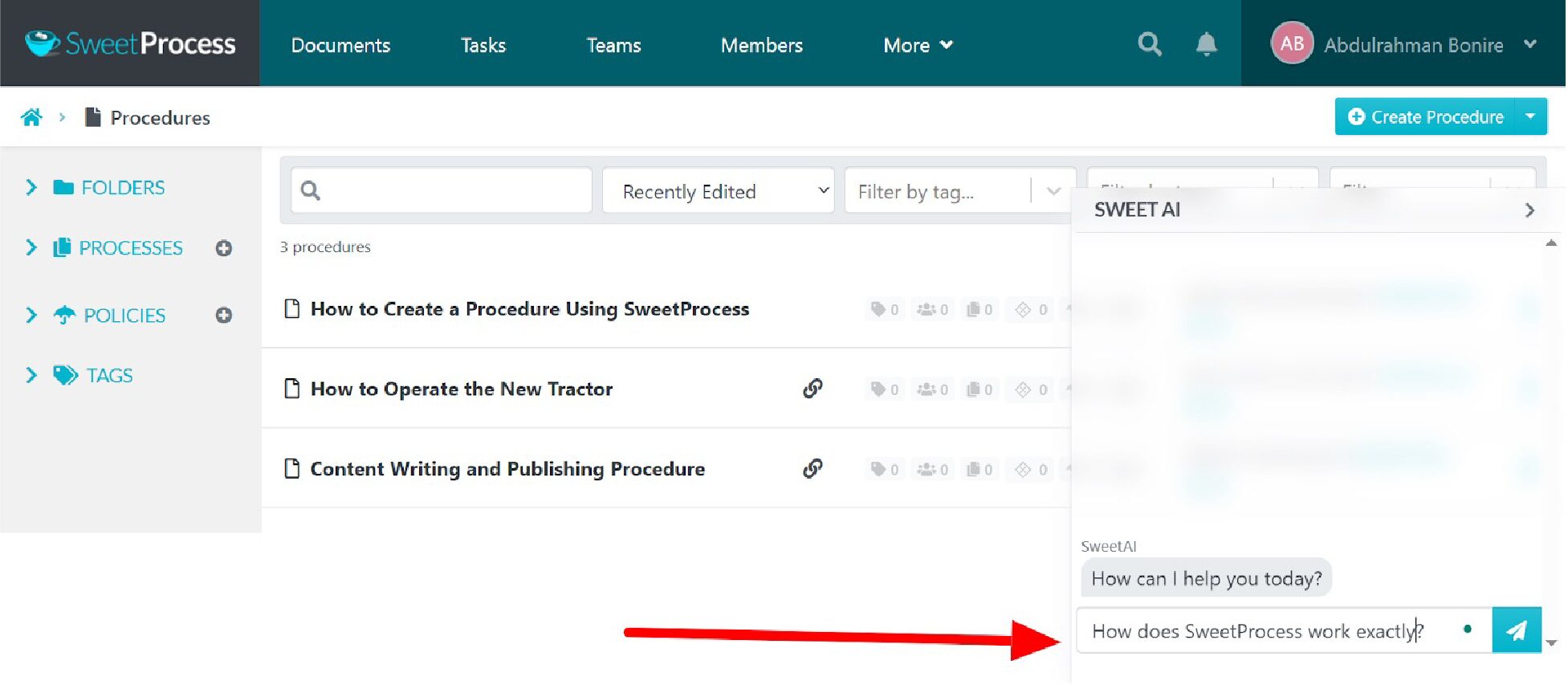This screenshot has width=1568, height=685.
Task: Click the Create Procedure button
Action: tap(1425, 116)
